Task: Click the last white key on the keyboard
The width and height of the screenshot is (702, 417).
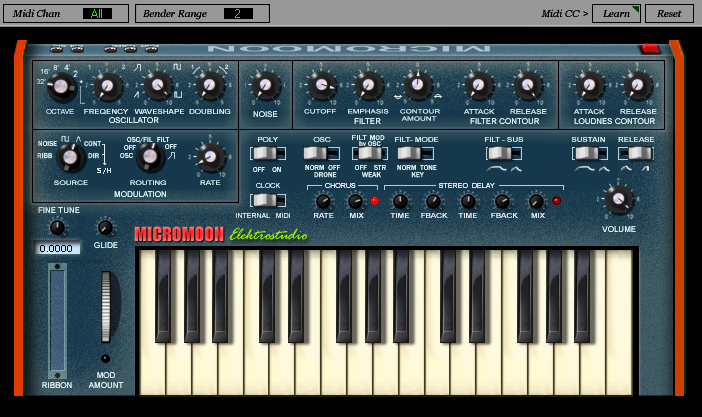Action: click(618, 322)
